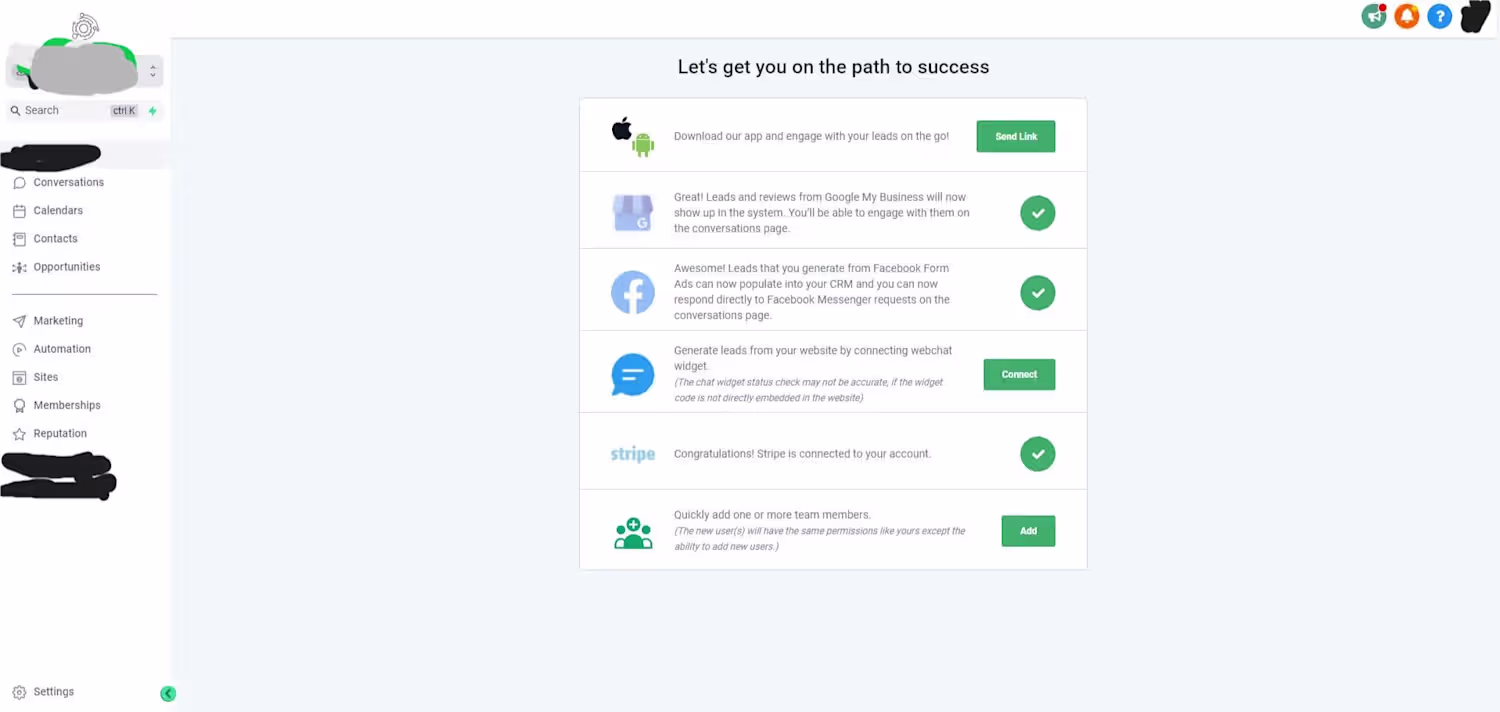1500x712 pixels.
Task: Click the Stripe logo
Action: [x=633, y=454]
